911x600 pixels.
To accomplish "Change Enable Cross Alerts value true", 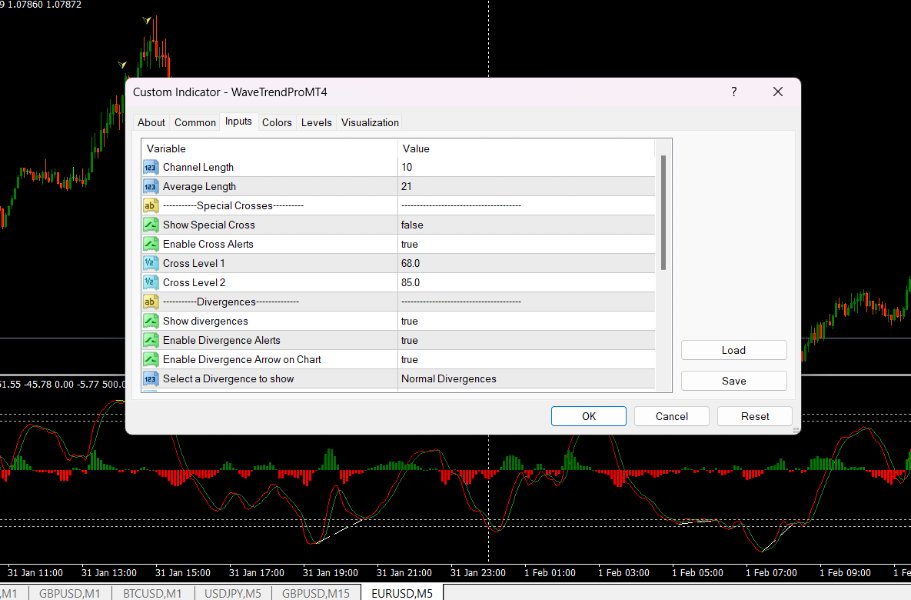I will tap(526, 244).
